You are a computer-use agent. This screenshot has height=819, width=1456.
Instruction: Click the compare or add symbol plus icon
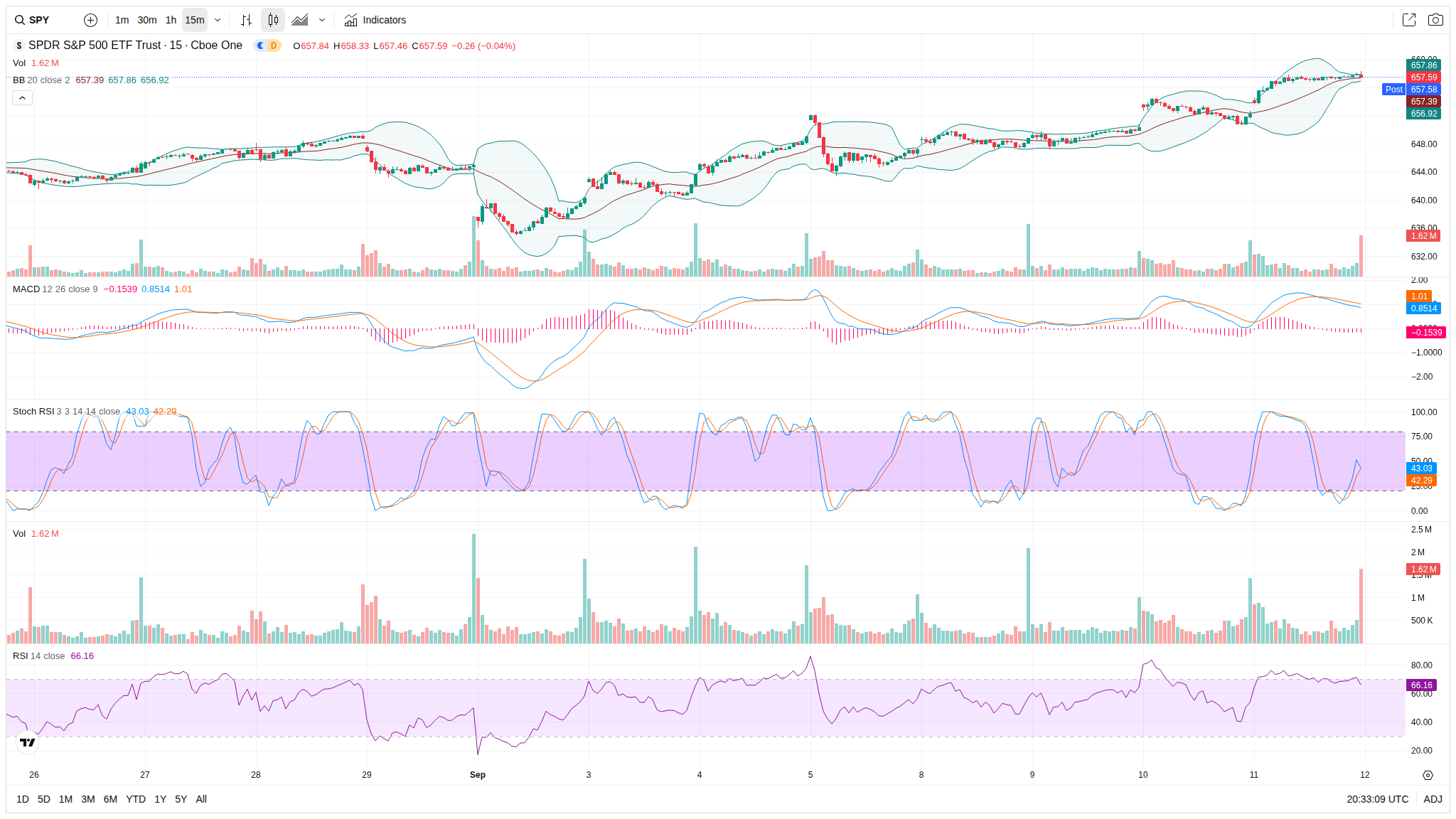90,20
